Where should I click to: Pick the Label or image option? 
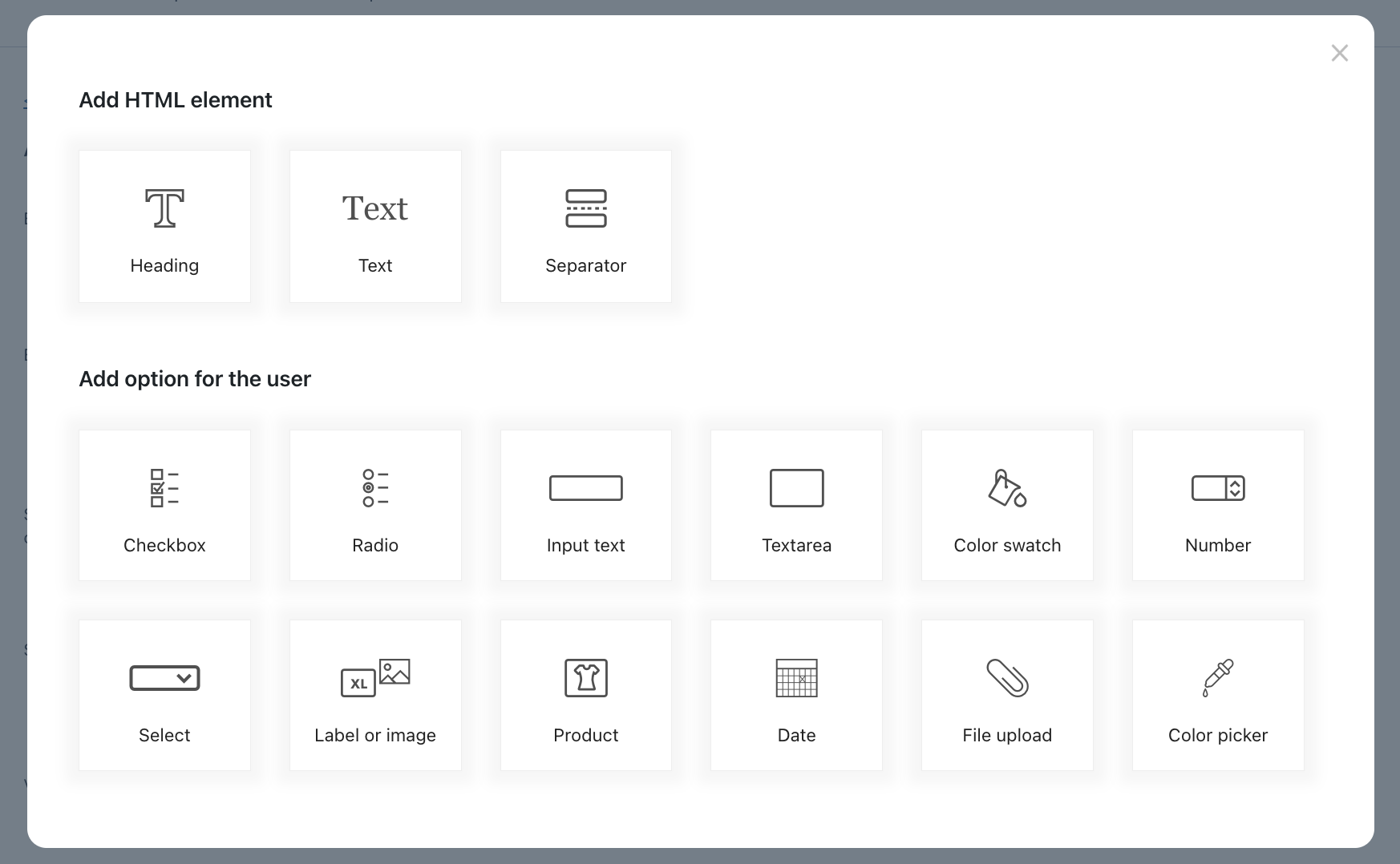[375, 695]
